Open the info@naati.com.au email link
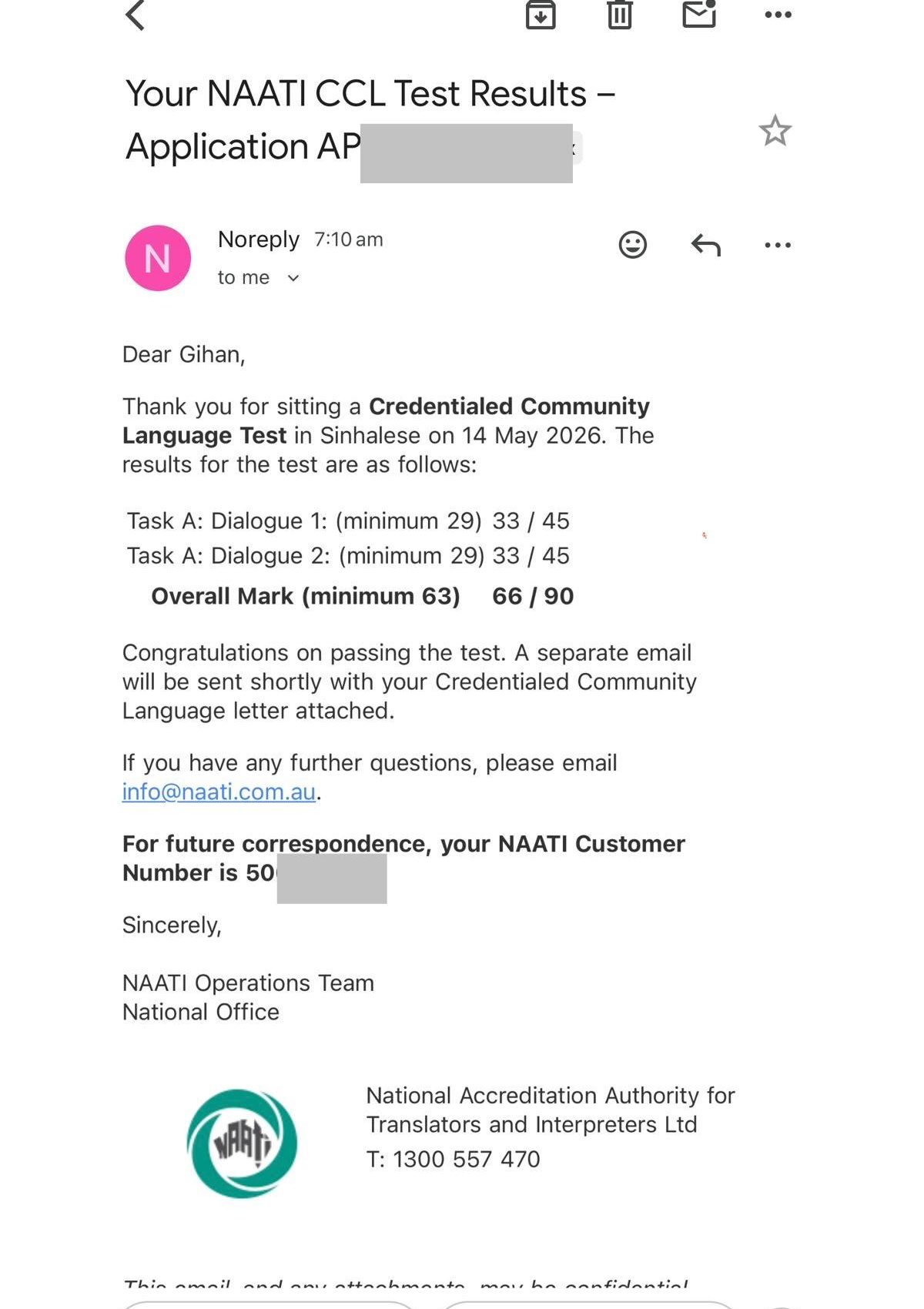The height and width of the screenshot is (1309, 924). [x=219, y=792]
